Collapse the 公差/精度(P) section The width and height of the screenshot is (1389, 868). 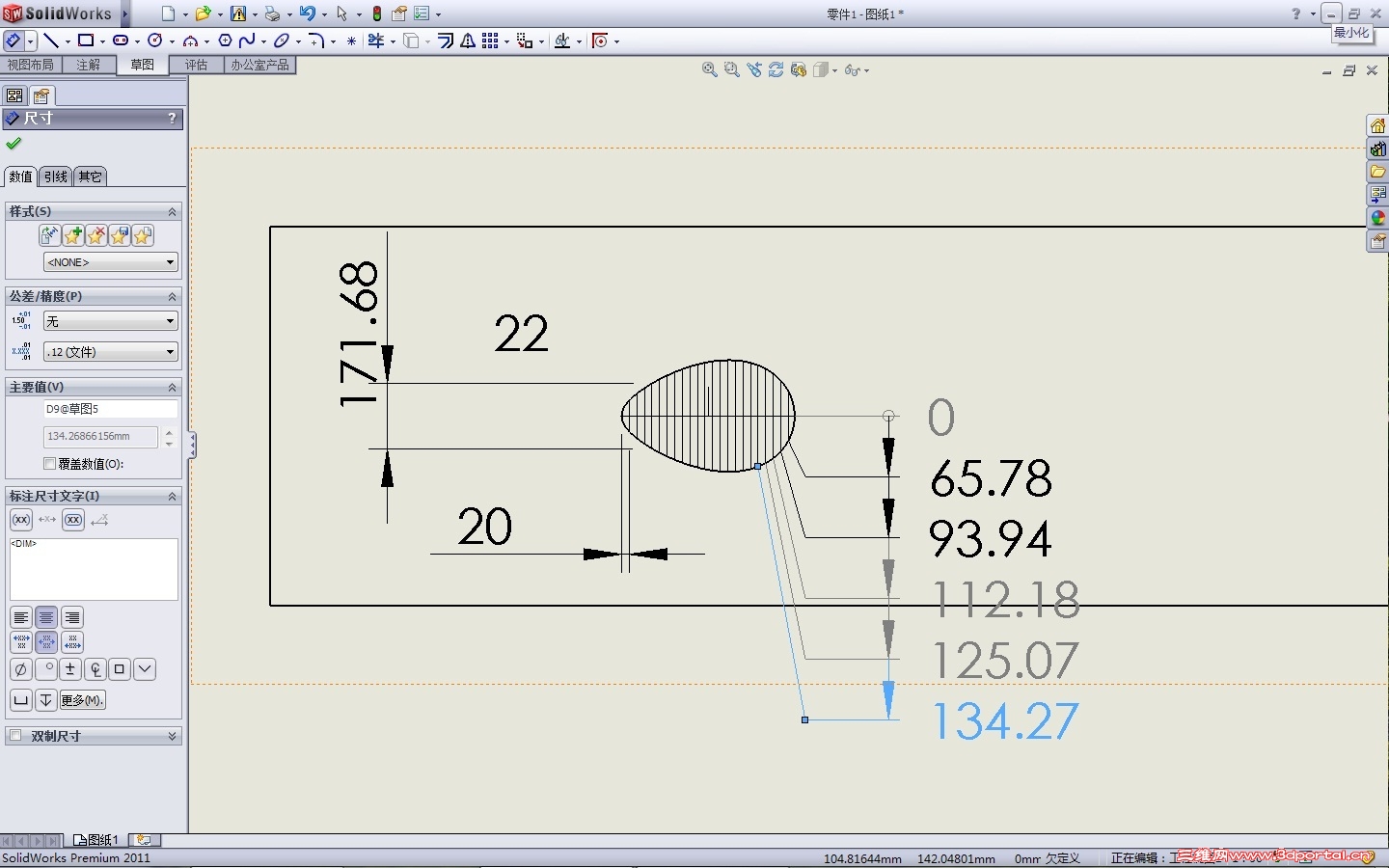coord(173,296)
